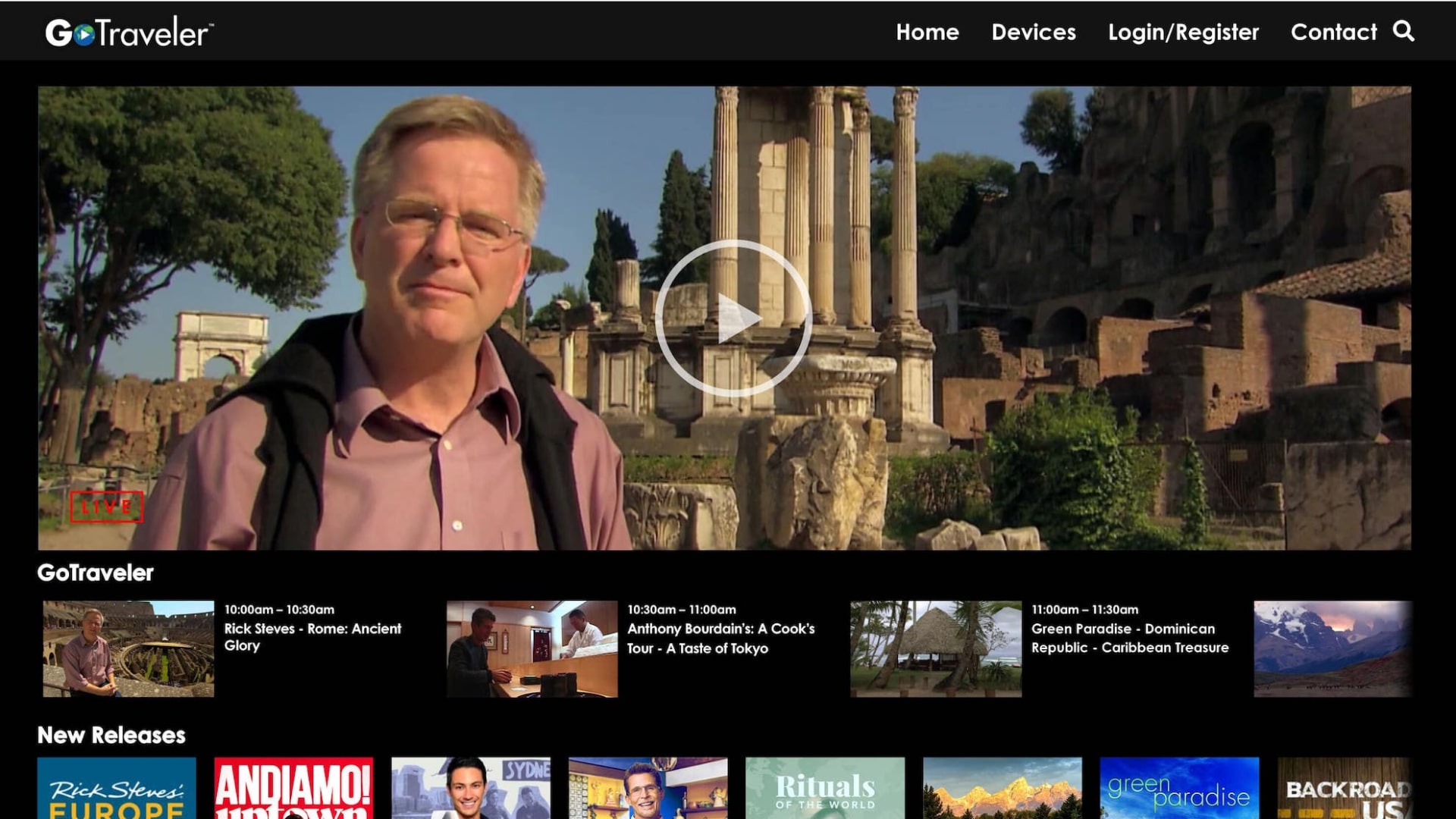1456x819 pixels.
Task: Click the Sydney host release tile
Action: (471, 789)
